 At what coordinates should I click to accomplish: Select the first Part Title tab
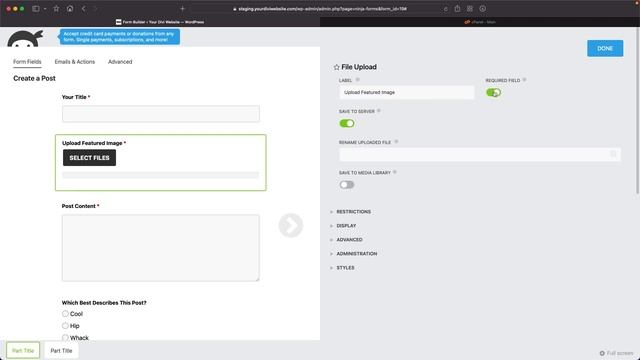pyautogui.click(x=23, y=350)
